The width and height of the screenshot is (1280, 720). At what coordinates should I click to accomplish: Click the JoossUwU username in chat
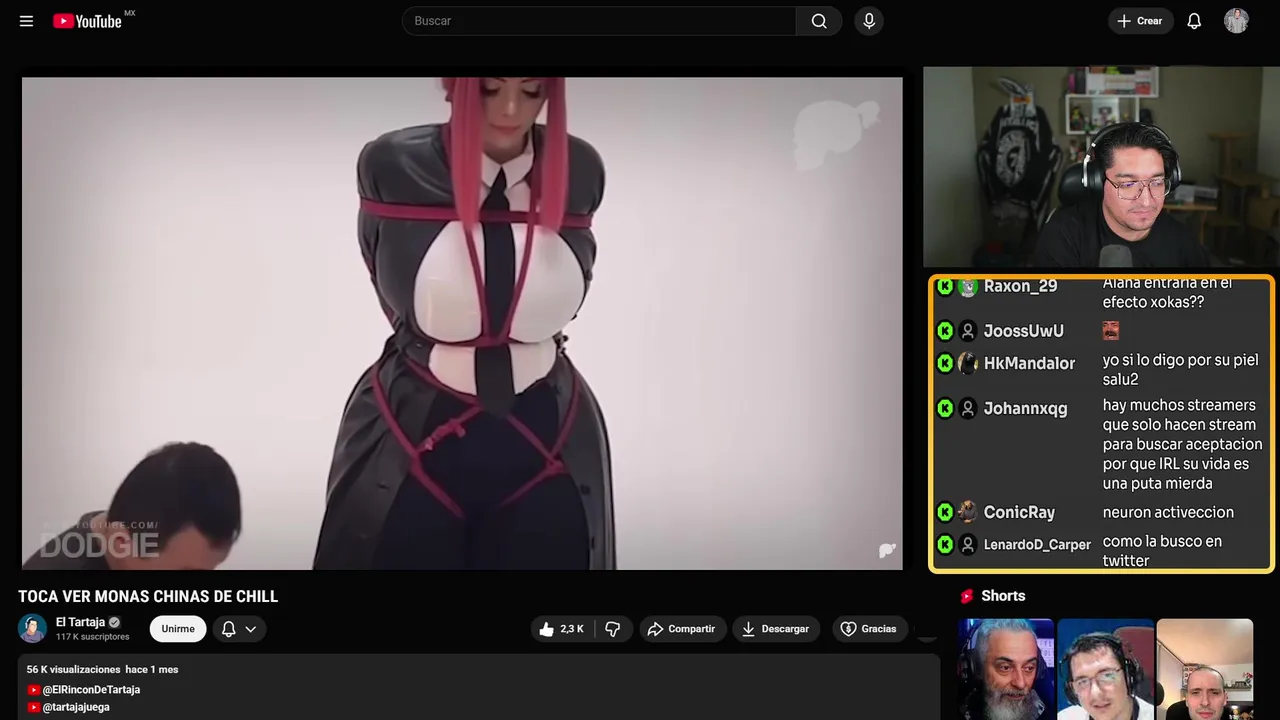(x=1023, y=331)
